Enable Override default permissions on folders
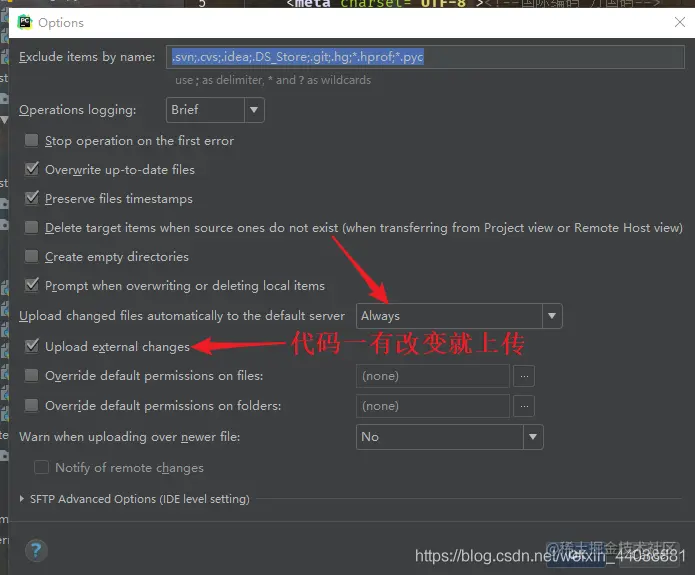This screenshot has width=695, height=575. tap(31, 405)
